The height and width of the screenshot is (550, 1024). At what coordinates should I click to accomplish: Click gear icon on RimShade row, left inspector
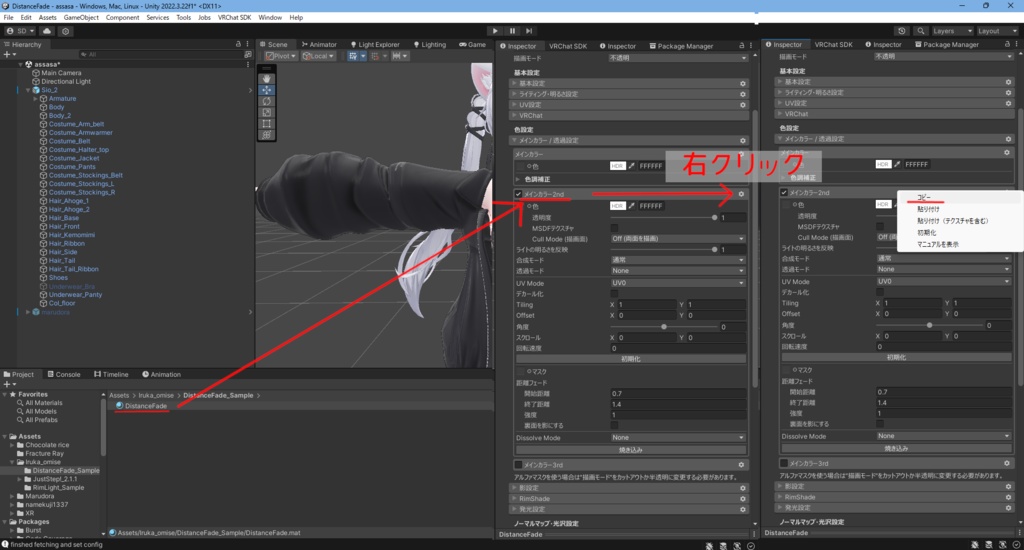pyautogui.click(x=743, y=498)
